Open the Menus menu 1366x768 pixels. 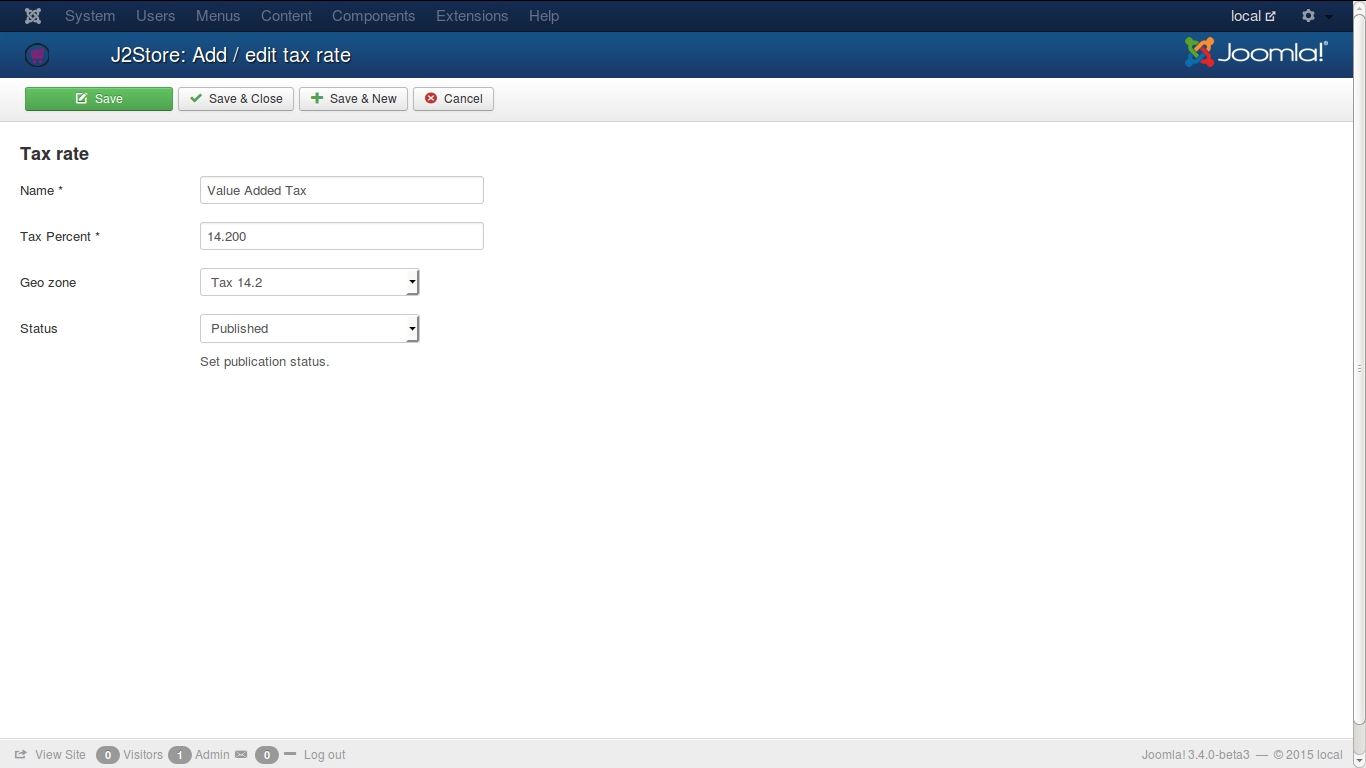(218, 16)
